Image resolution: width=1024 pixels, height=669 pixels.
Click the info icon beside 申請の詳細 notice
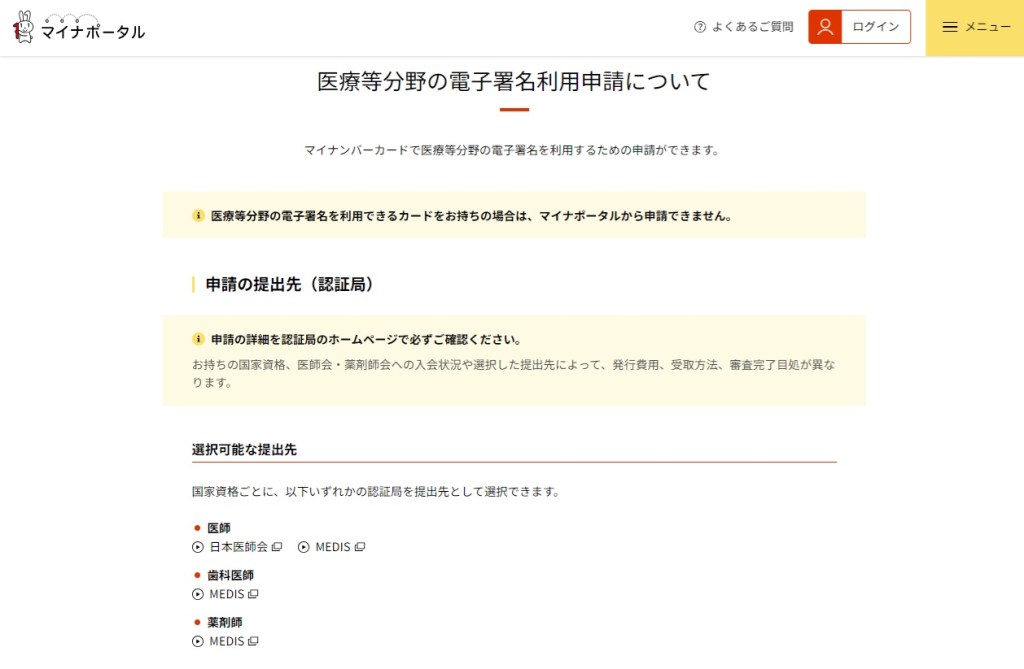pos(198,339)
